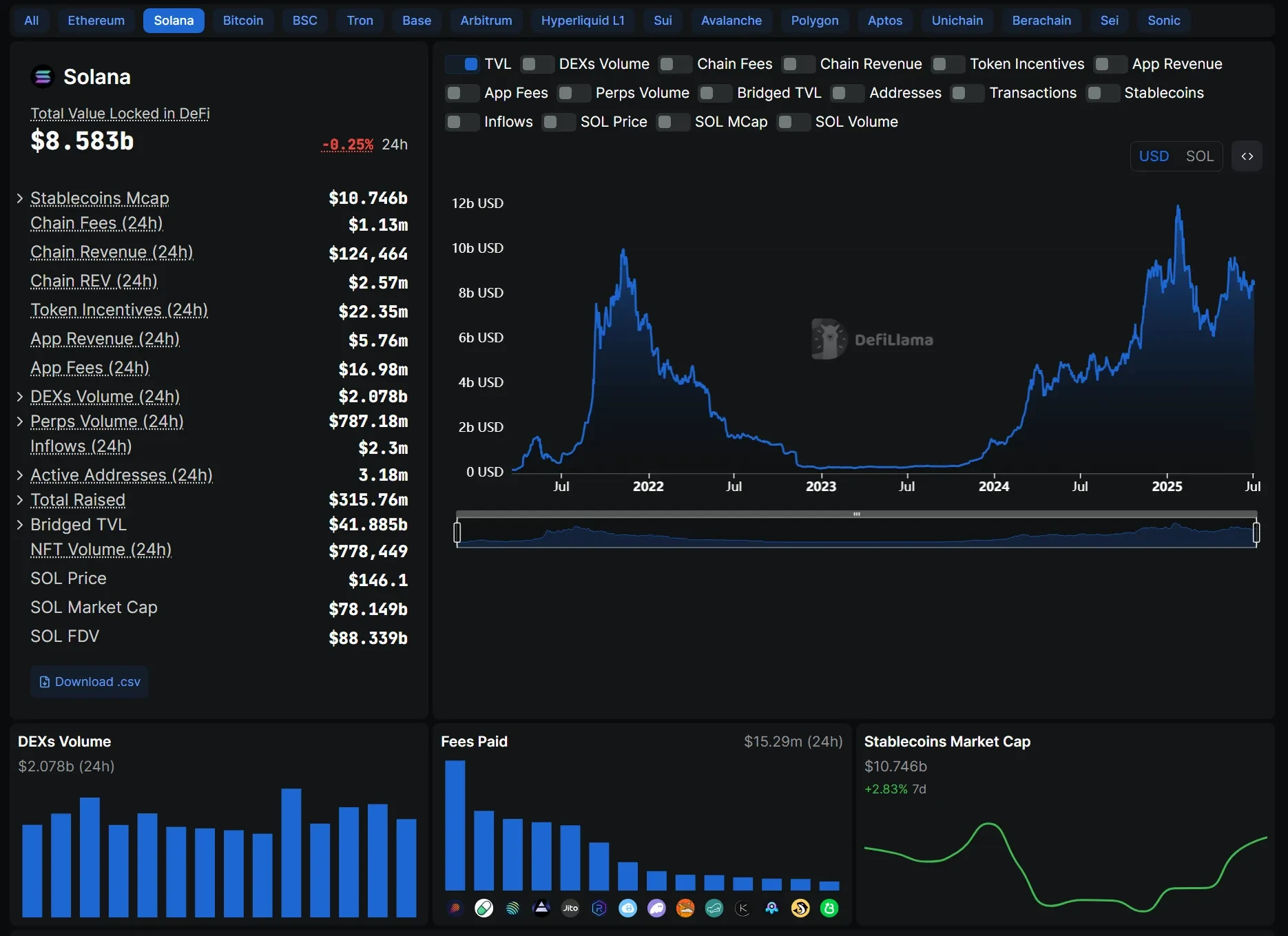Image resolution: width=1288 pixels, height=936 pixels.
Task: Select the Berachain tab
Action: (1041, 21)
